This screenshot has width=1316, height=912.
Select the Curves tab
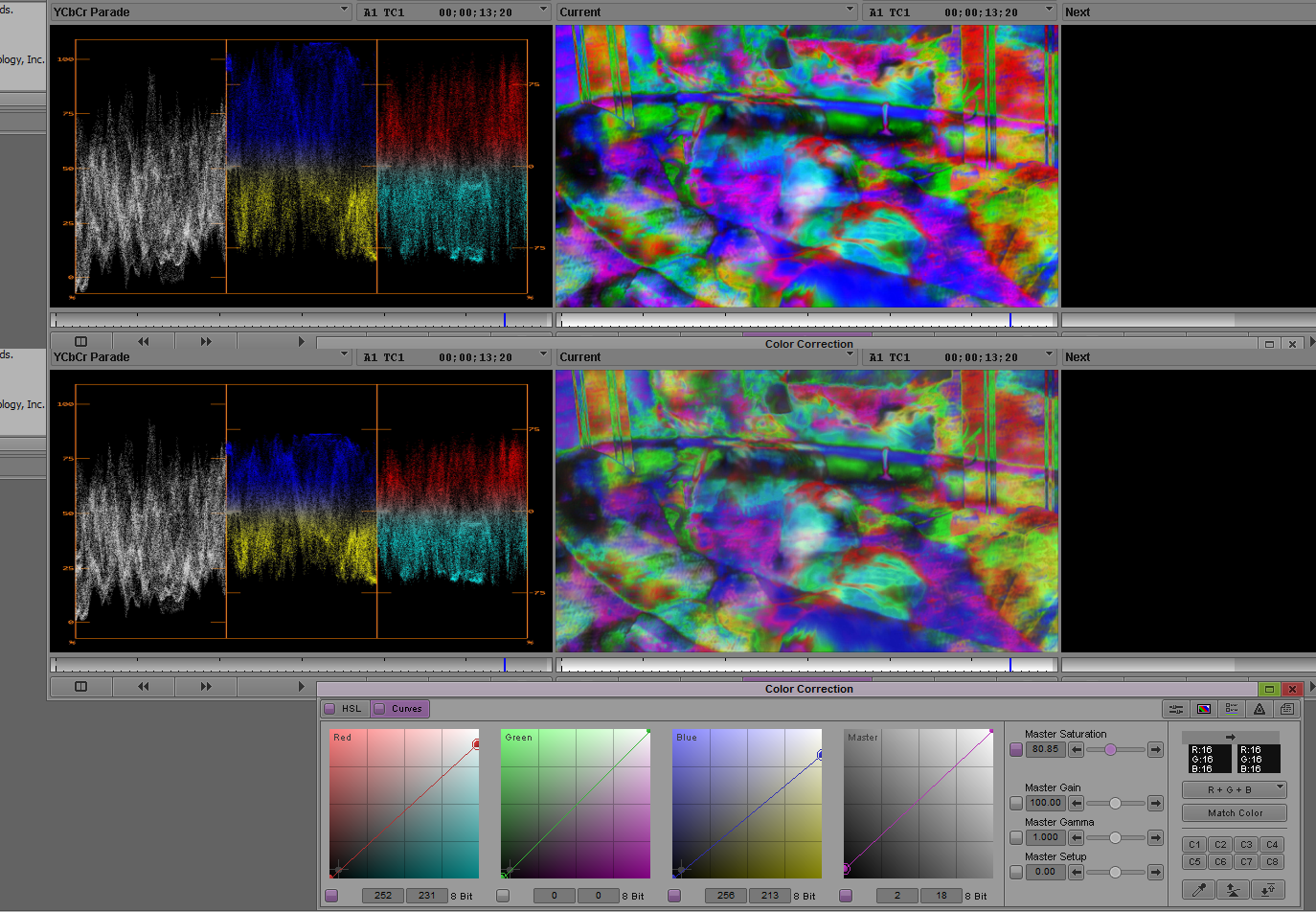399,709
